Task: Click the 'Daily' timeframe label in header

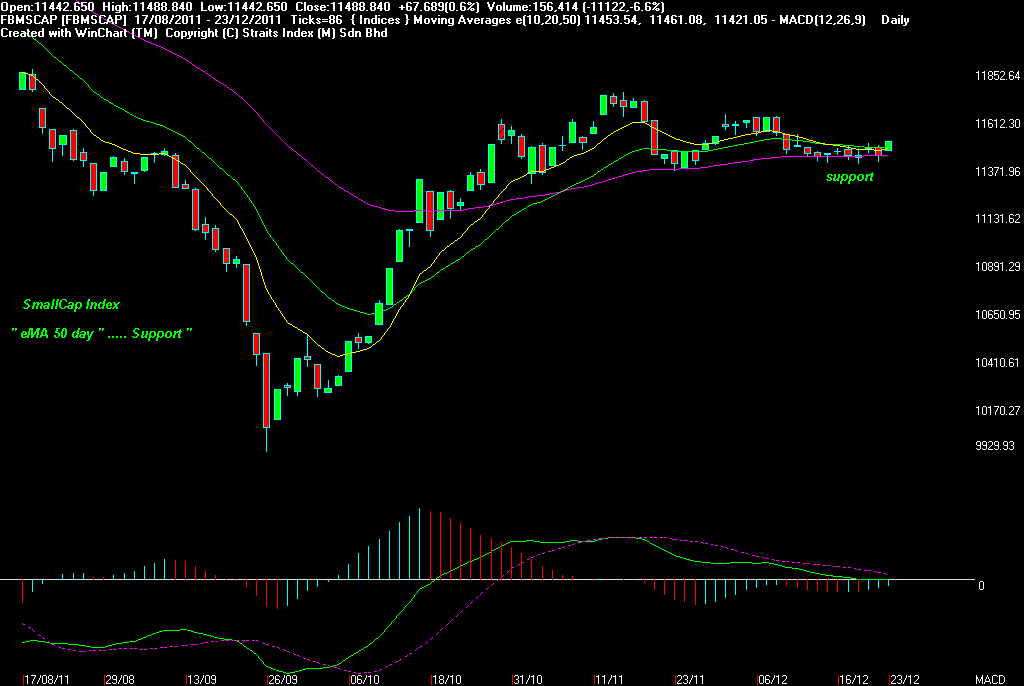Action: pos(895,20)
